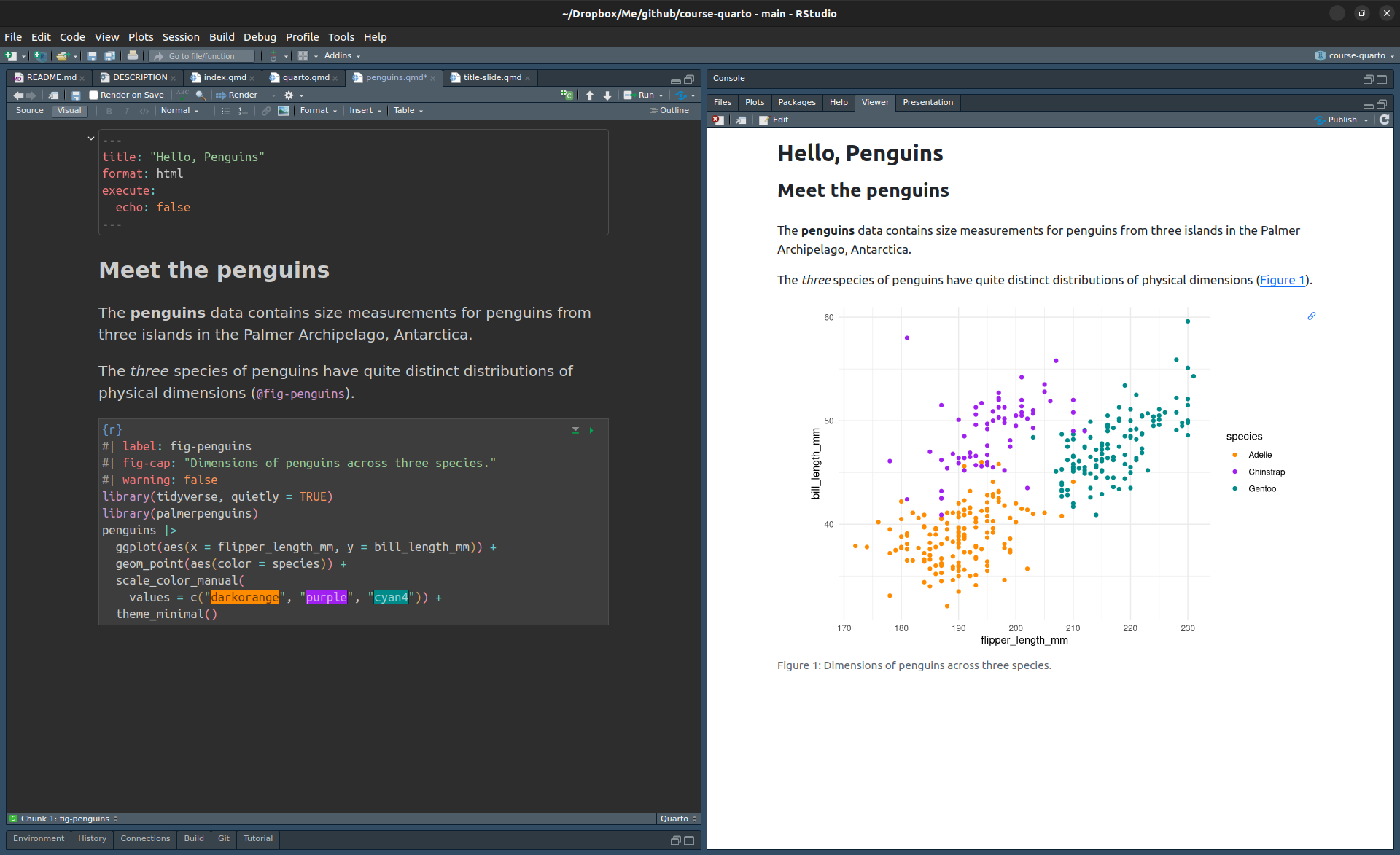Image resolution: width=1400 pixels, height=855 pixels.
Task: Toggle Visual editor mode
Action: pyautogui.click(x=69, y=111)
